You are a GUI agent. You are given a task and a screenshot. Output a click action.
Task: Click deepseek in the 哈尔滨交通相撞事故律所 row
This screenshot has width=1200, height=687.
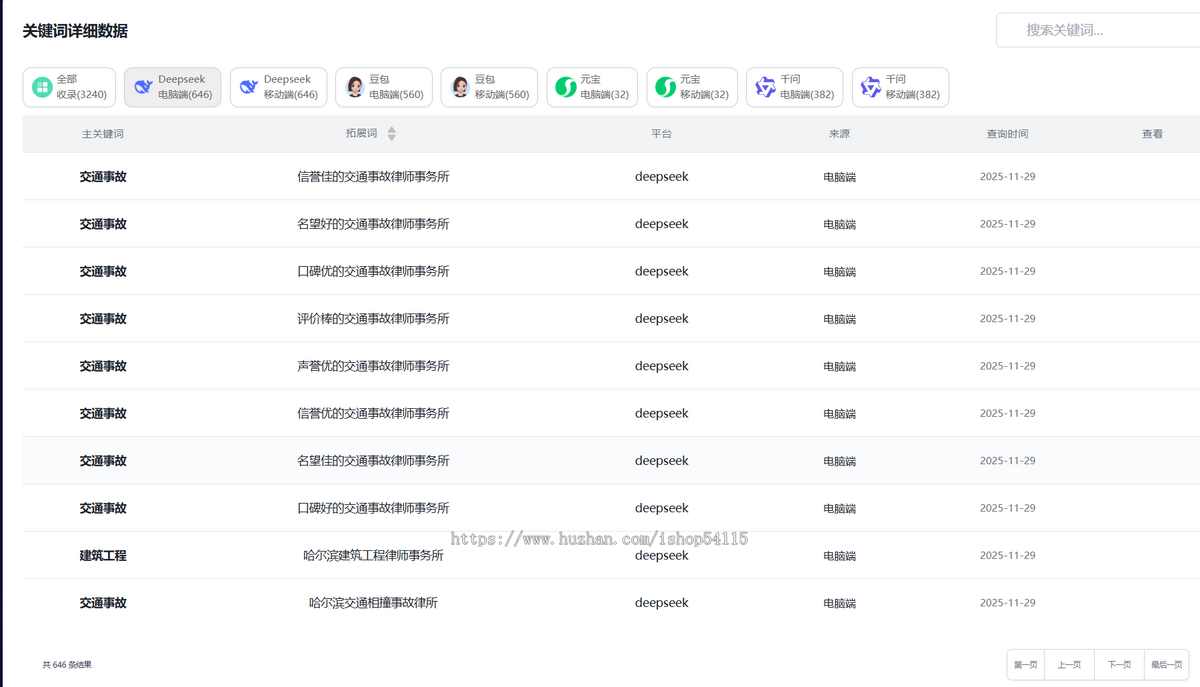661,603
